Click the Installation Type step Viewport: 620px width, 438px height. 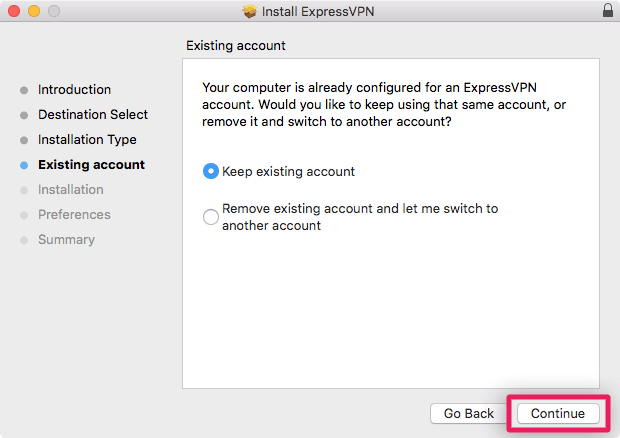click(87, 140)
